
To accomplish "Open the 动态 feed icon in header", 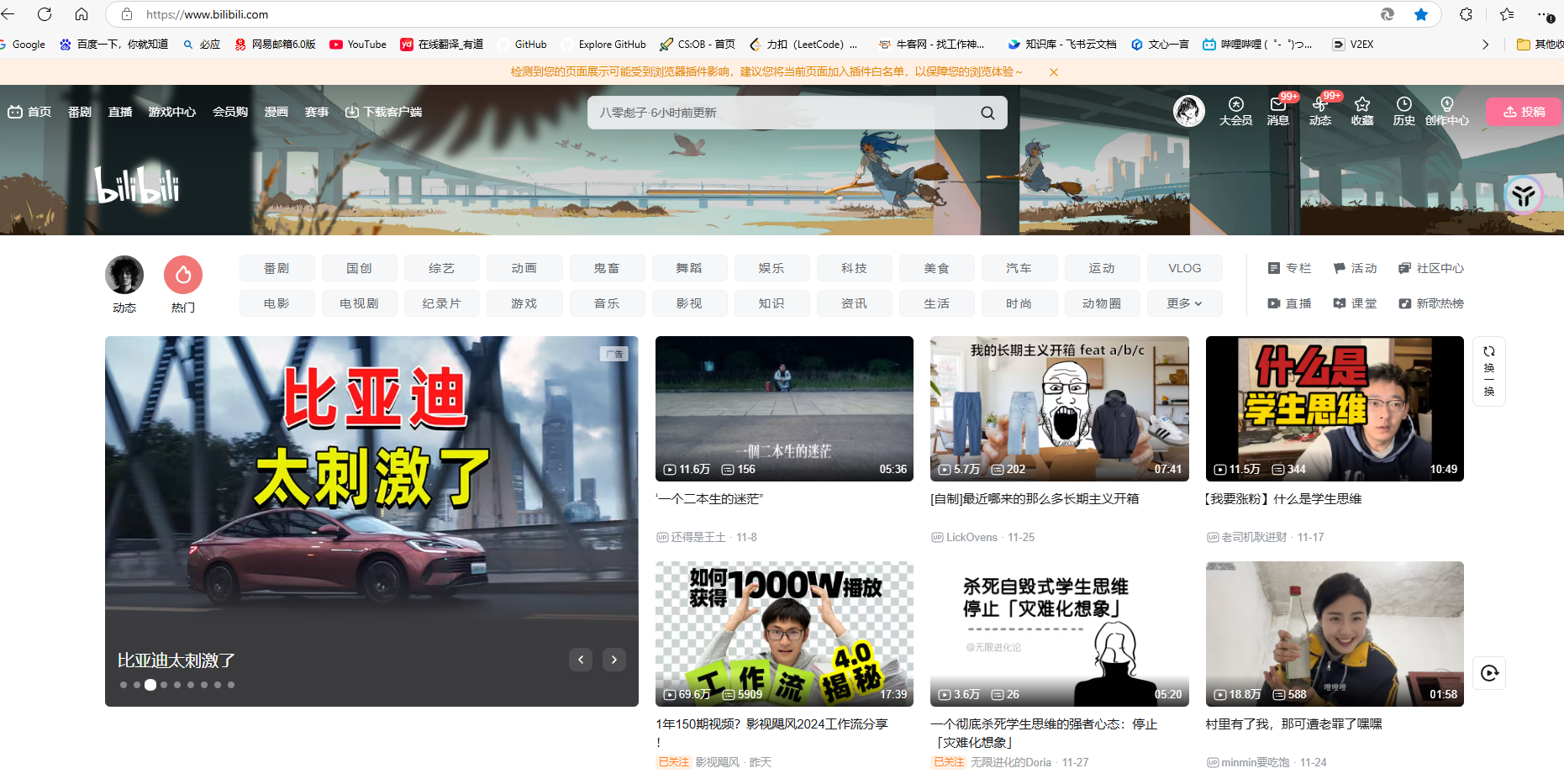I will coord(1320,111).
